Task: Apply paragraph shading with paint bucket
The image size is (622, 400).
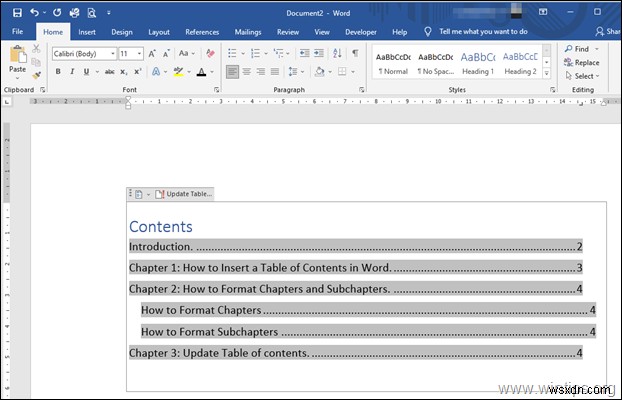Action: click(319, 72)
